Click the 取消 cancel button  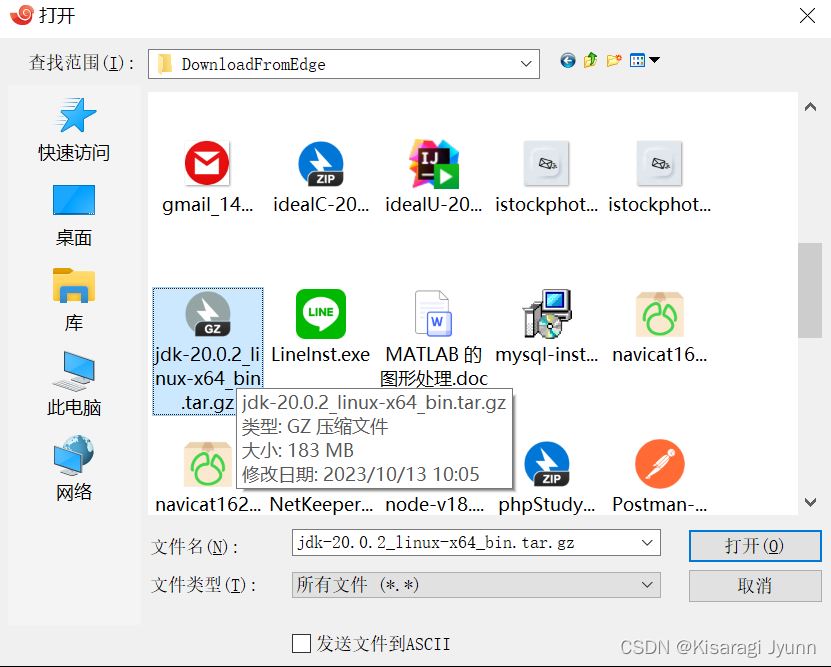(x=755, y=586)
